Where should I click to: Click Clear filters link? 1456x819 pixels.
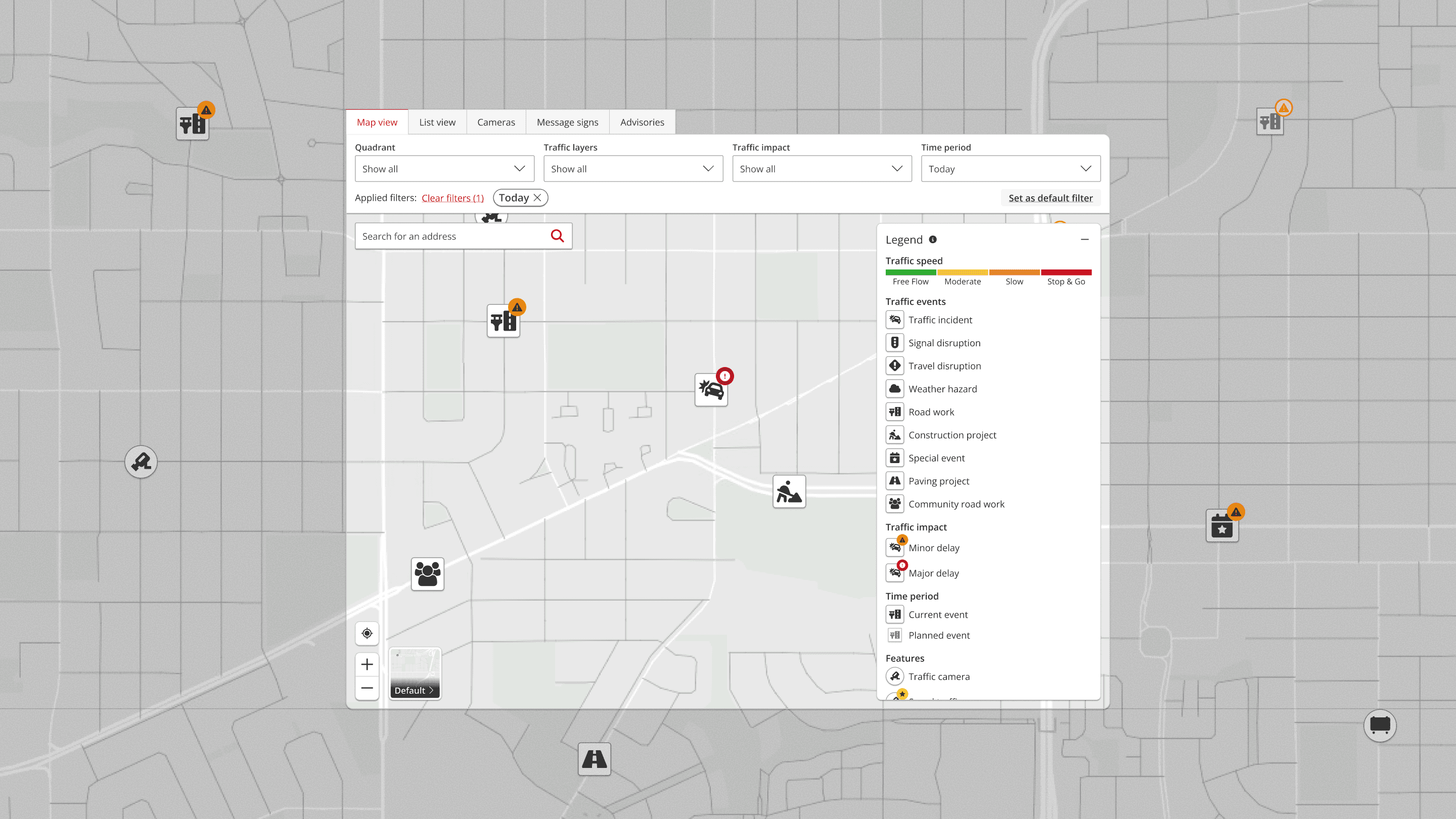pyautogui.click(x=452, y=198)
